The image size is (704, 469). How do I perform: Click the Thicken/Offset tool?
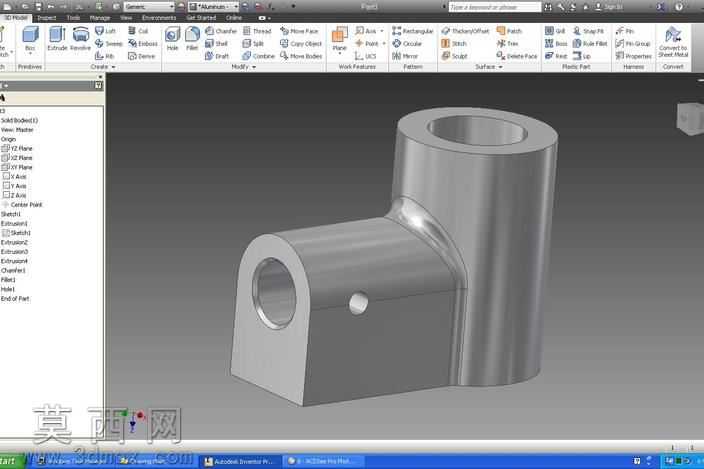[x=465, y=31]
